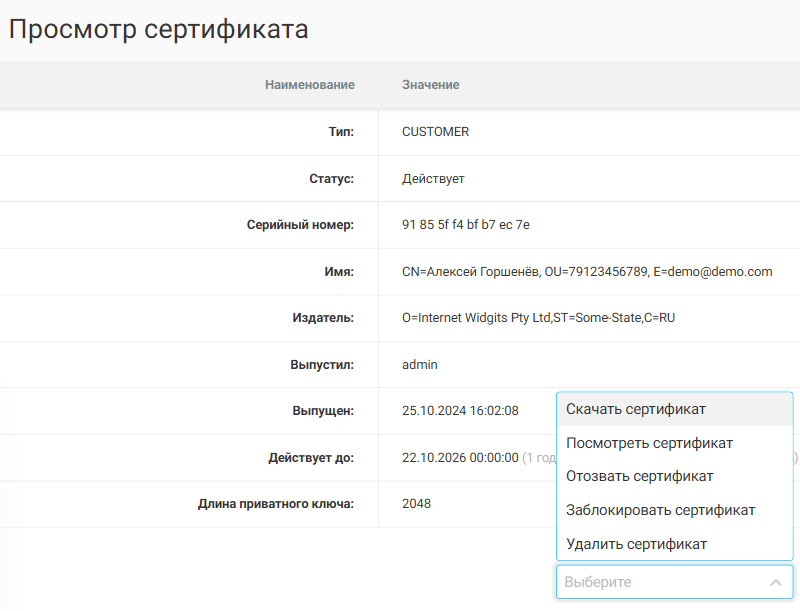Click the 'Значение' column header

click(x=430, y=85)
